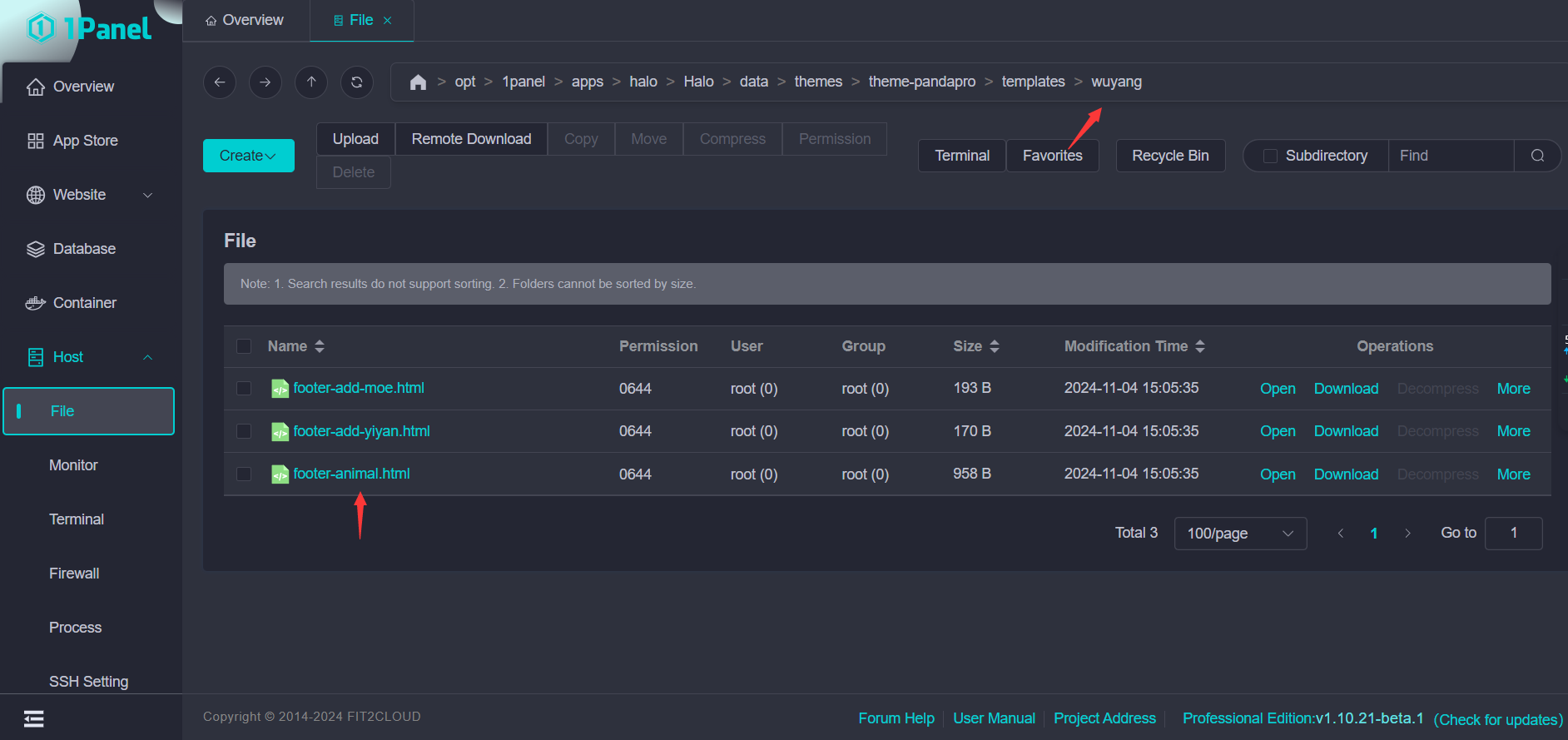This screenshot has height=740, width=1568.
Task: Click the back navigation arrow button
Action: tap(220, 82)
